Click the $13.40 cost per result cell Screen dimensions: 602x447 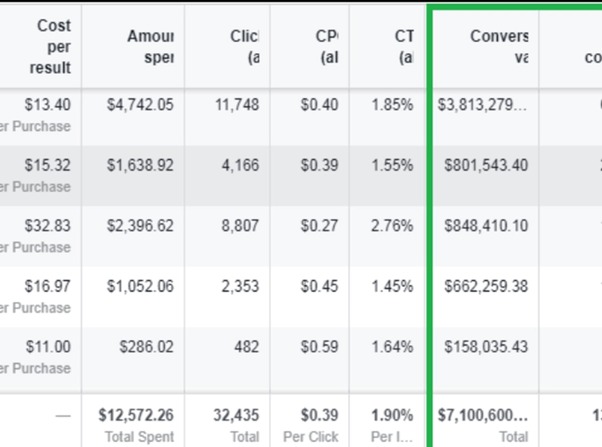click(x=49, y=105)
